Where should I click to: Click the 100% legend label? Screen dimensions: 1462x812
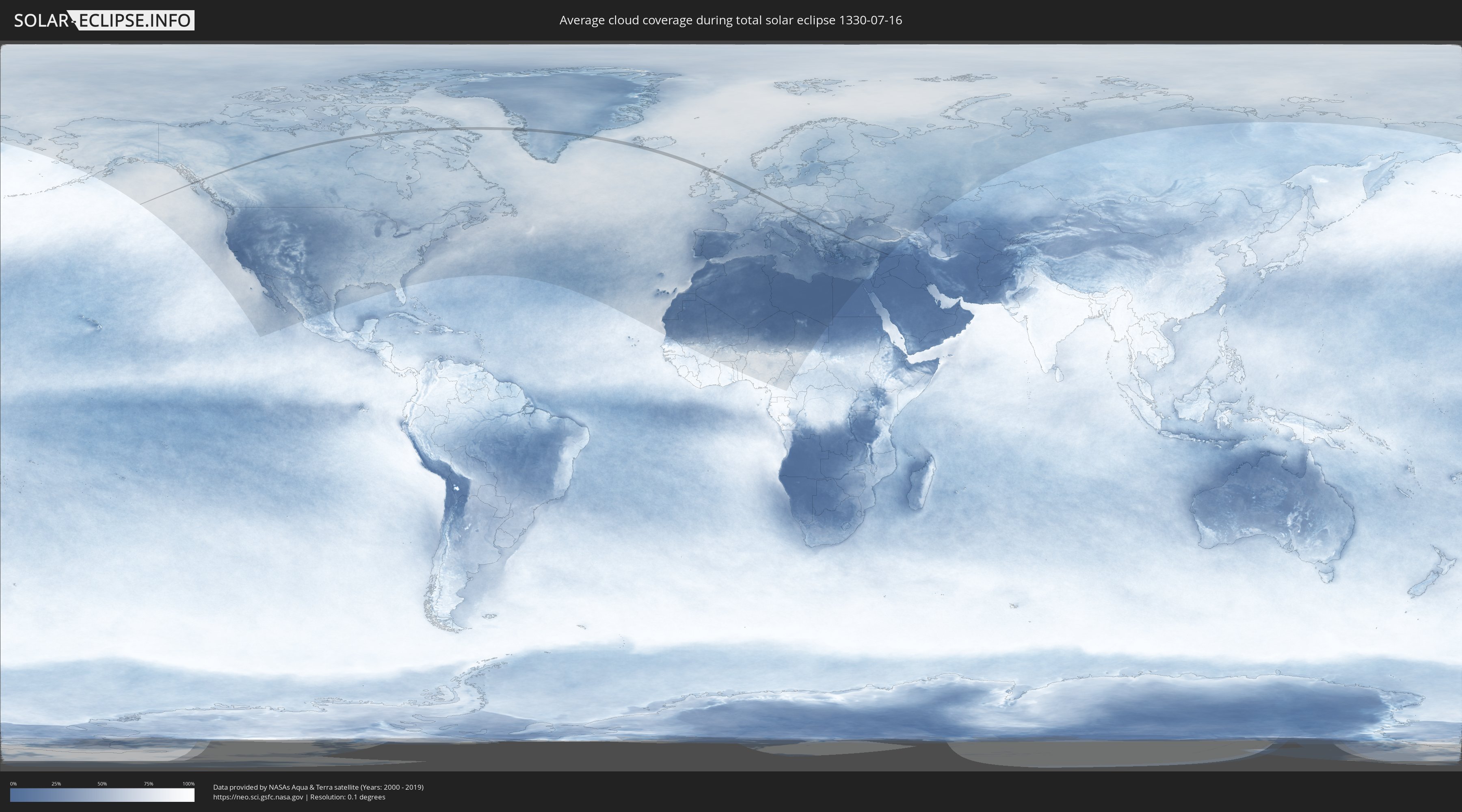(x=188, y=784)
